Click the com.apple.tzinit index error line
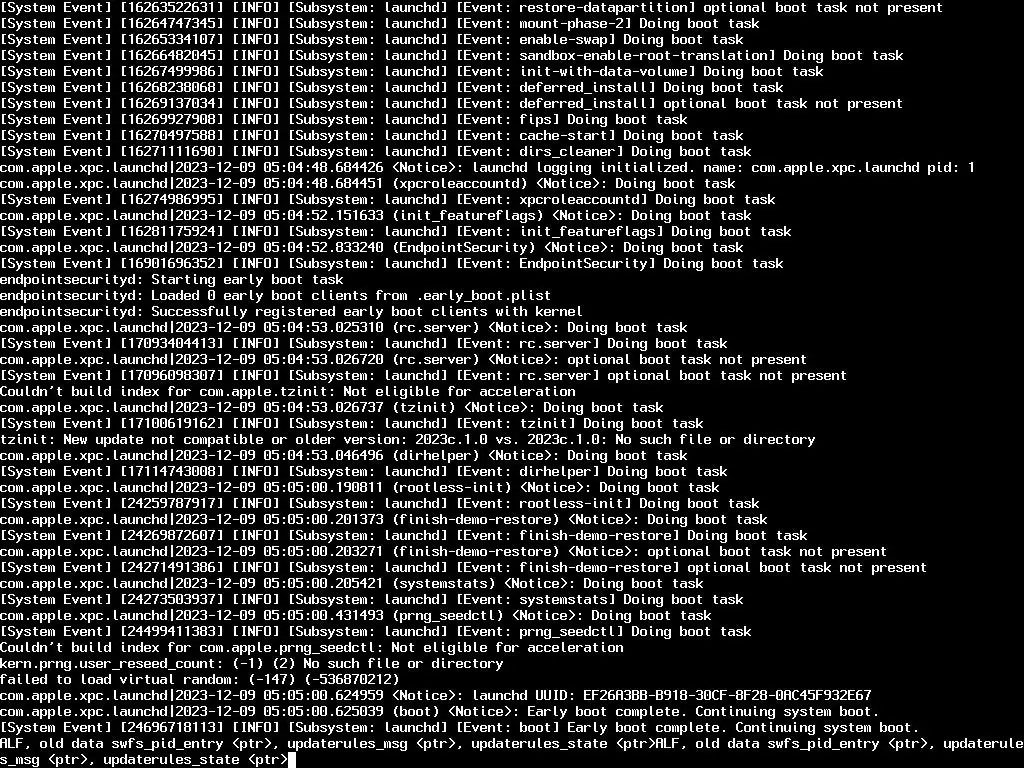Viewport: 1024px width, 768px height. (x=288, y=392)
